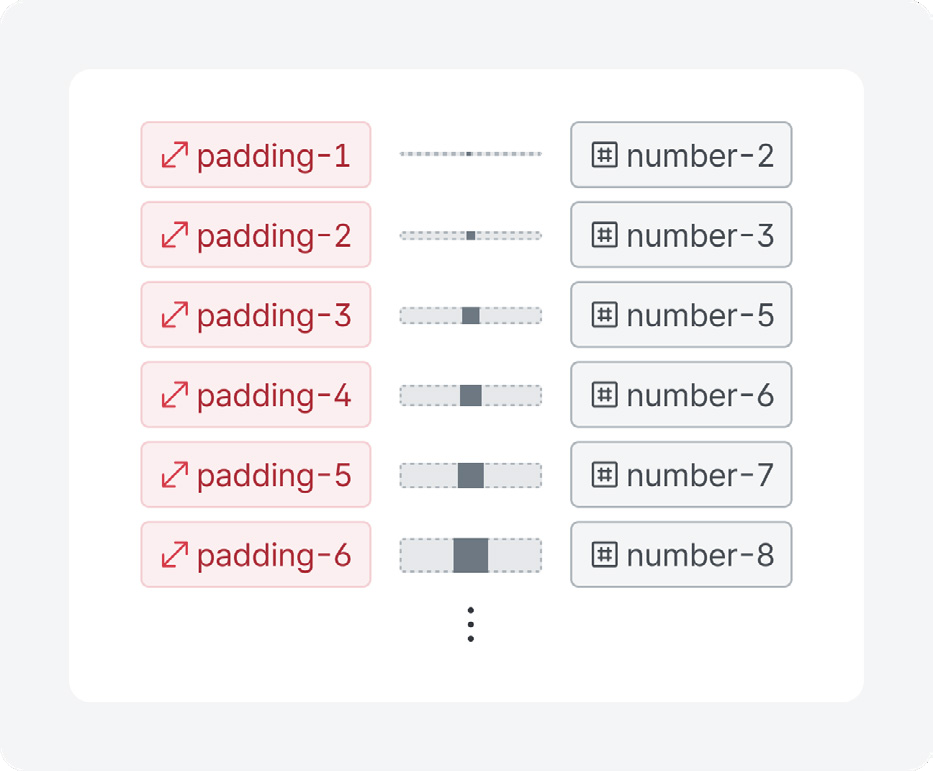This screenshot has width=933, height=771.
Task: Select the number-6 token chip
Action: tap(681, 394)
